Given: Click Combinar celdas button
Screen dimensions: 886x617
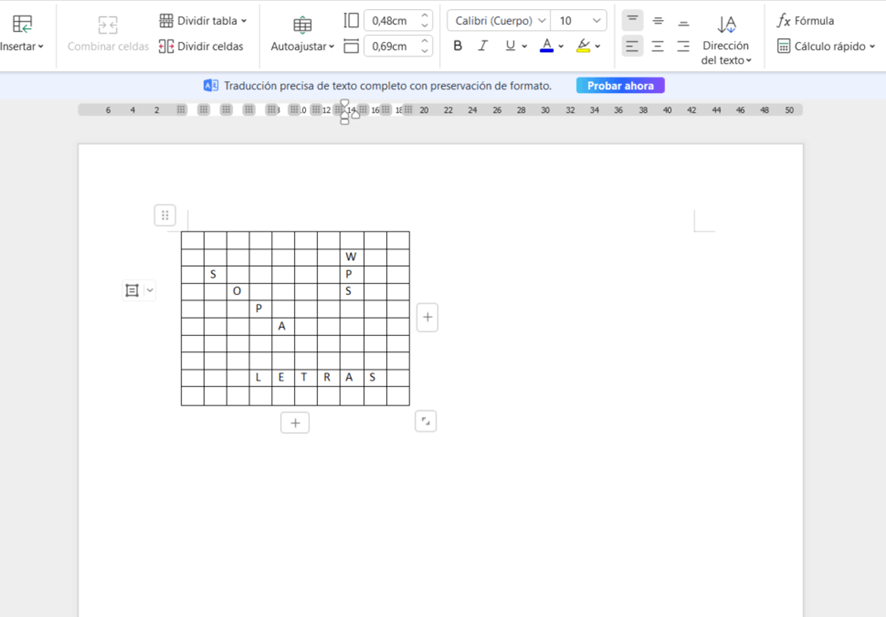Looking at the screenshot, I should pos(108,34).
